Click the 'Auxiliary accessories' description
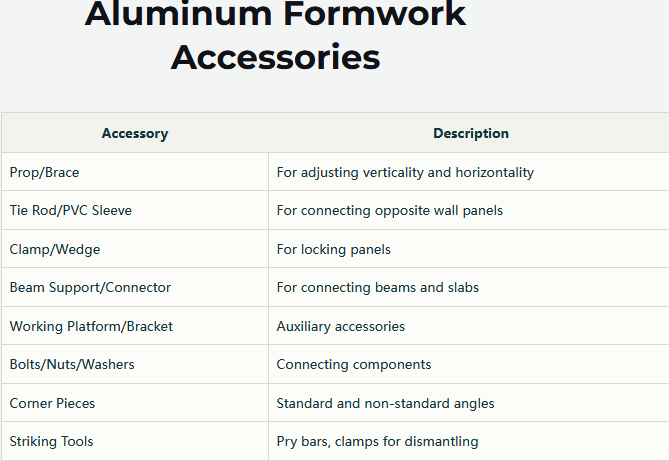Screen dimensions: 669x461 (x=340, y=326)
